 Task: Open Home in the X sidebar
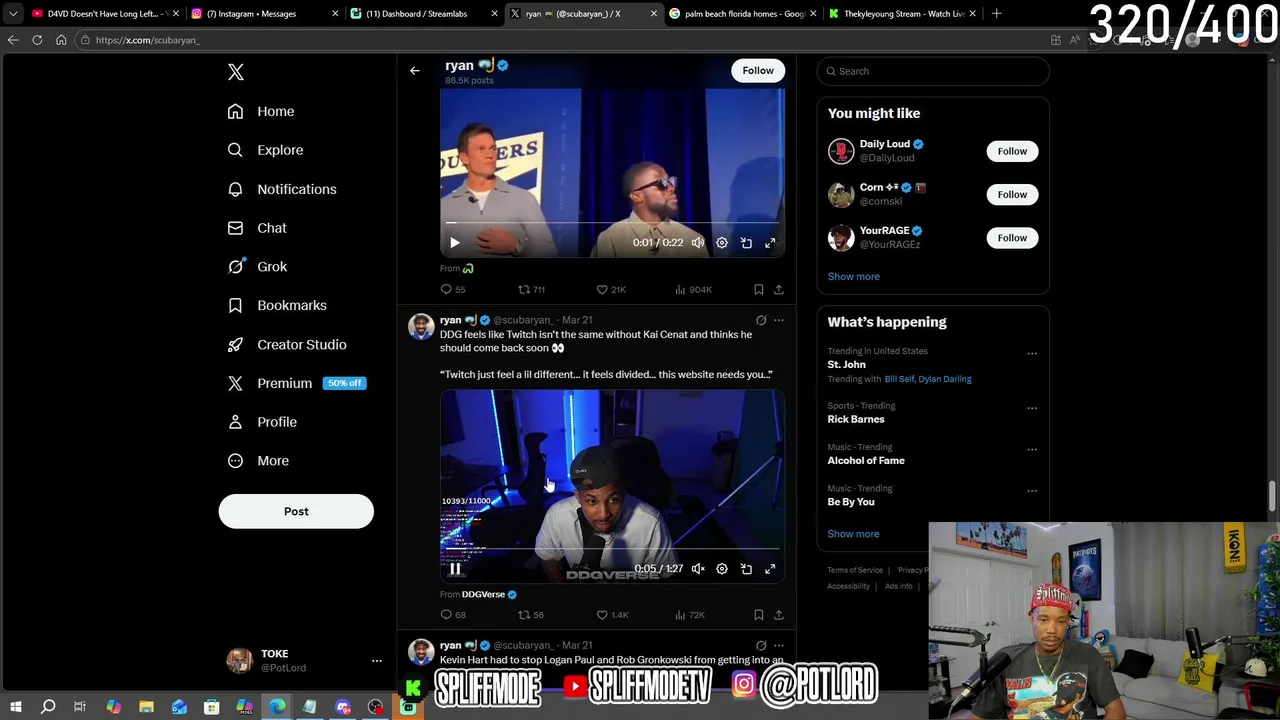click(261, 111)
